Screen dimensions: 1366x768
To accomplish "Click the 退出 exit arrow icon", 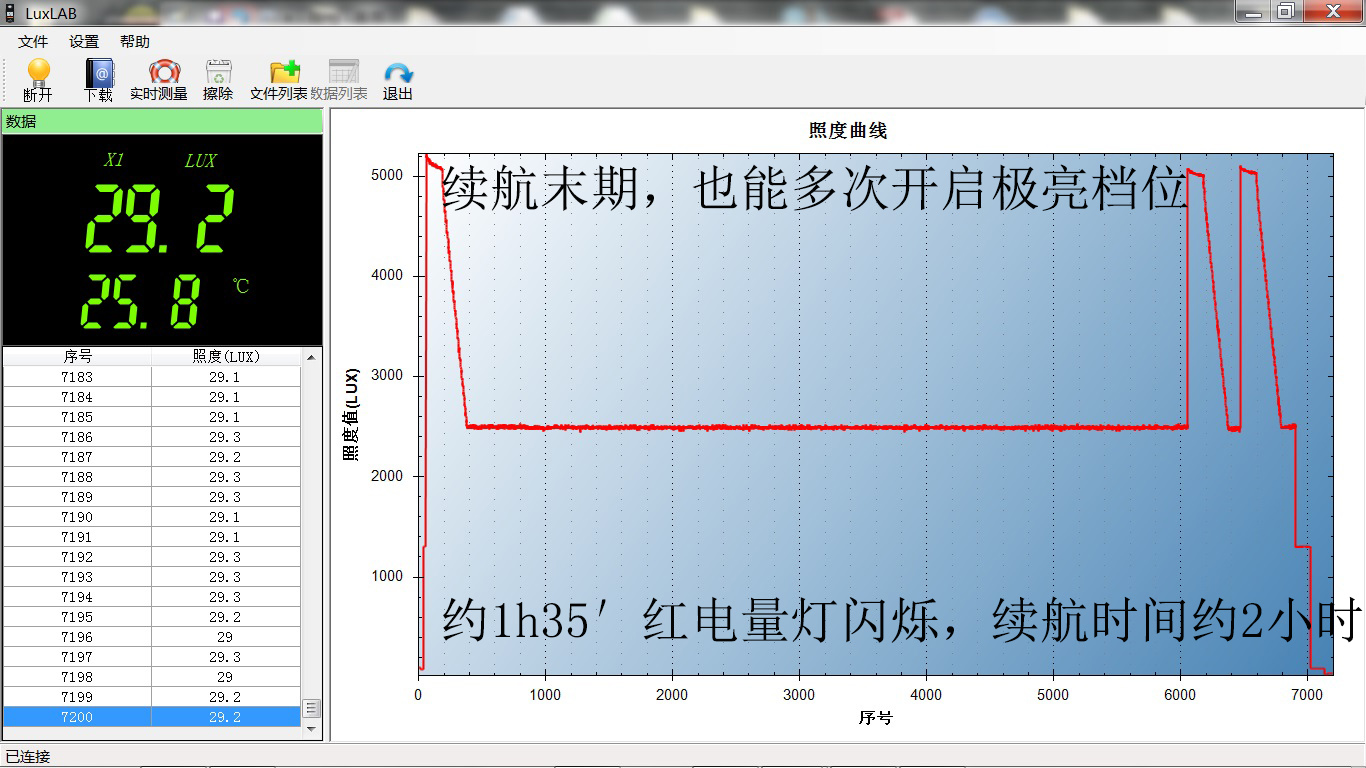I will 398,73.
